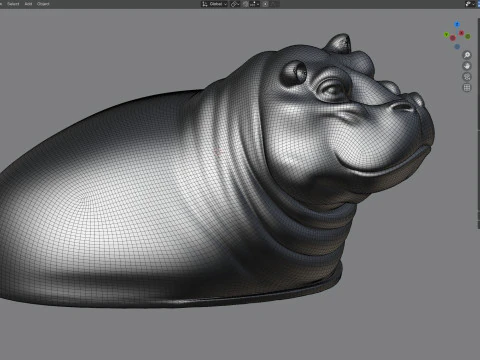Screen dimensions: 480x360
Task: Click the unlabeled red negative X handle
Action: (453, 38)
